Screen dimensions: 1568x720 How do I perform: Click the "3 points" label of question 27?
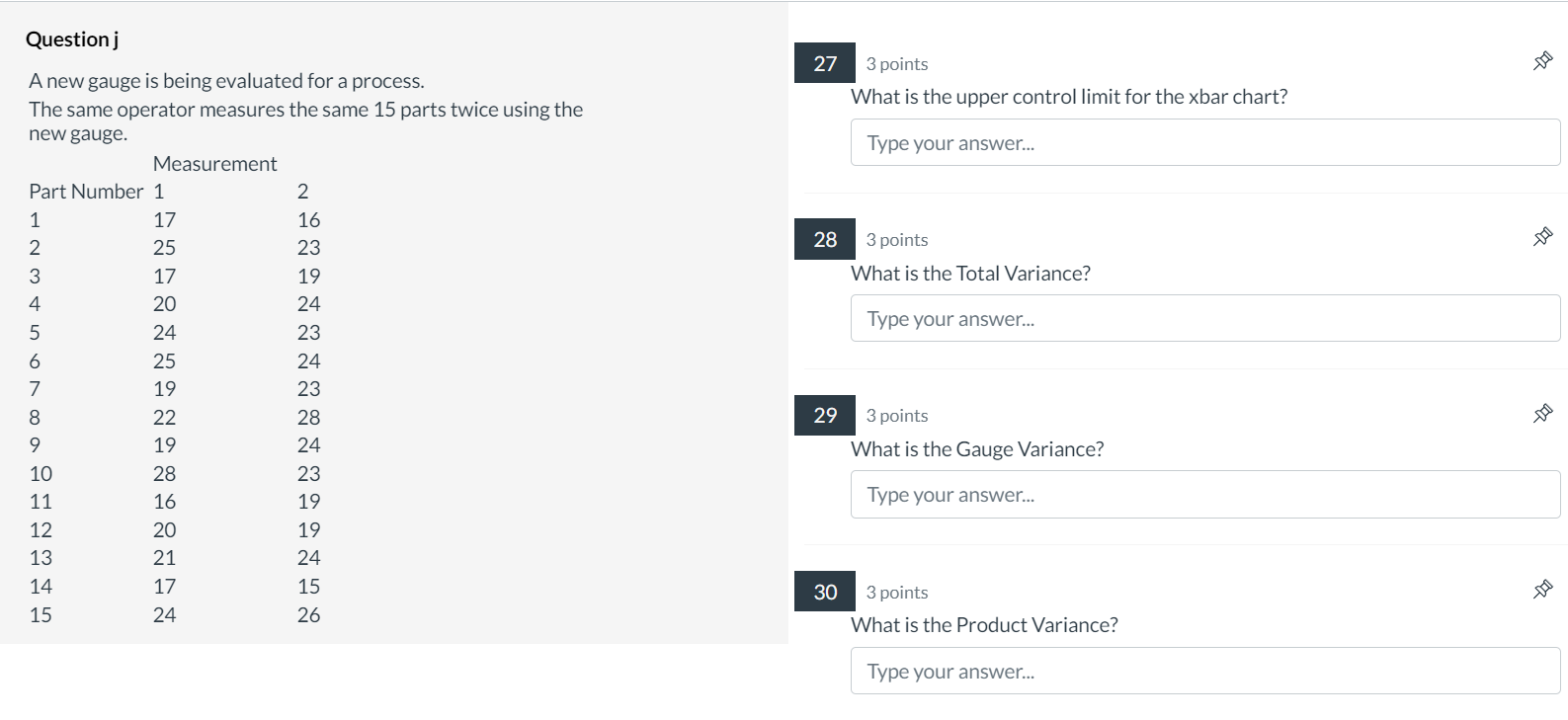[x=897, y=64]
